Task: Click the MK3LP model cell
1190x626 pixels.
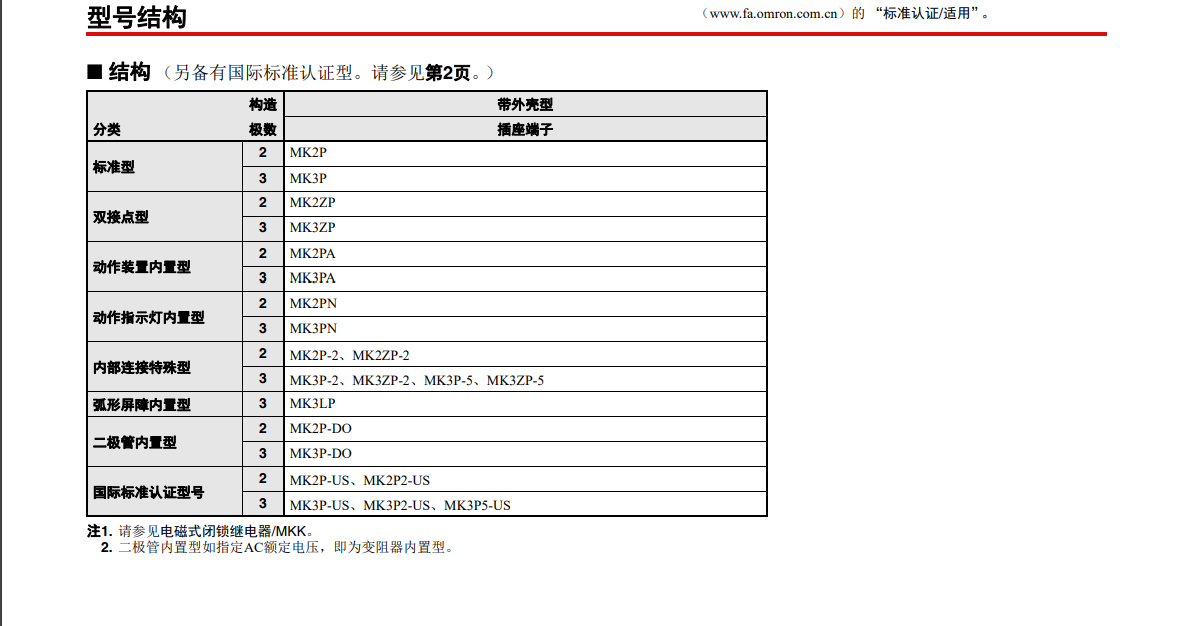Action: 312,404
